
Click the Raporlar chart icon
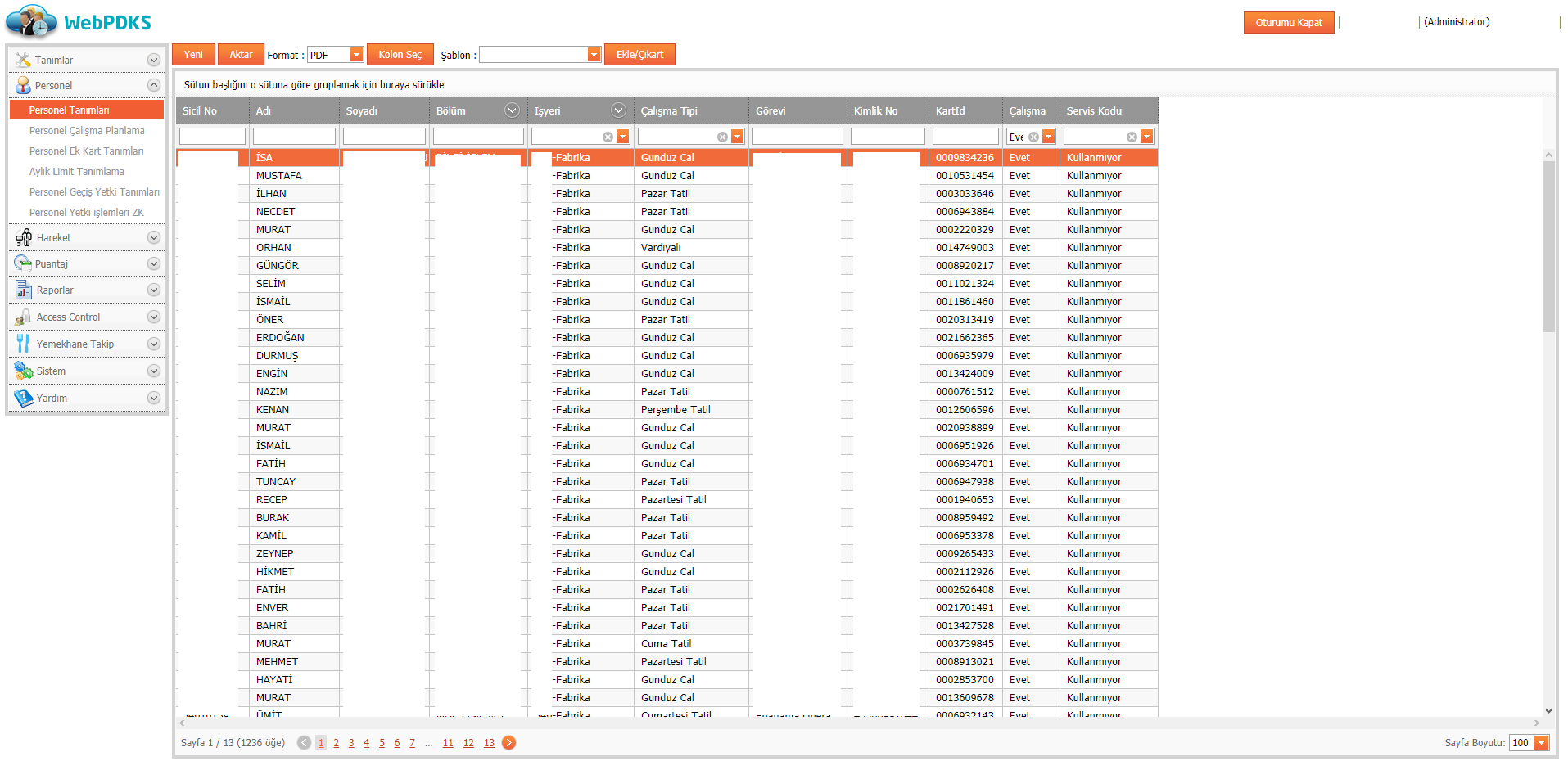click(23, 290)
